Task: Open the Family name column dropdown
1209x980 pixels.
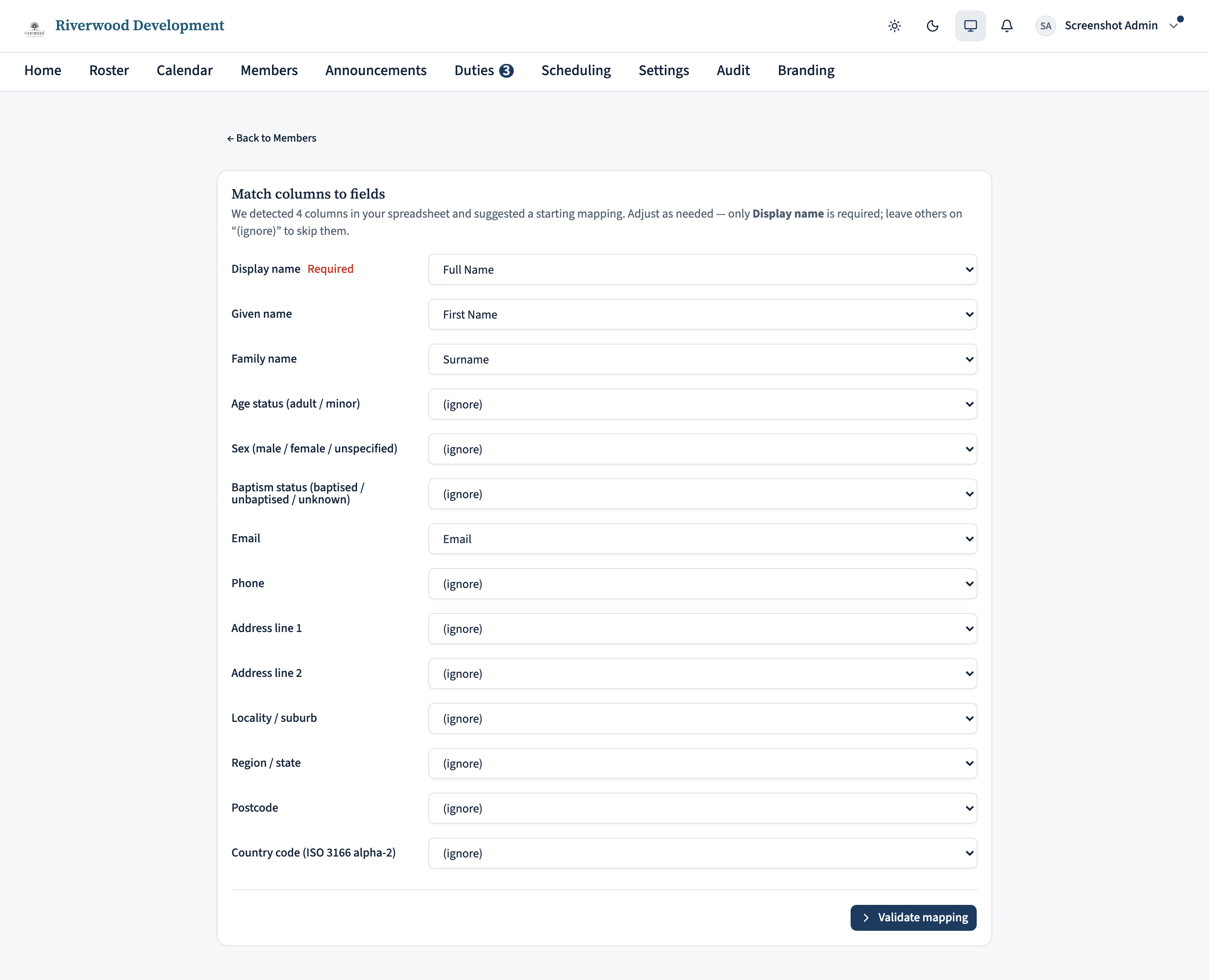Action: click(703, 359)
